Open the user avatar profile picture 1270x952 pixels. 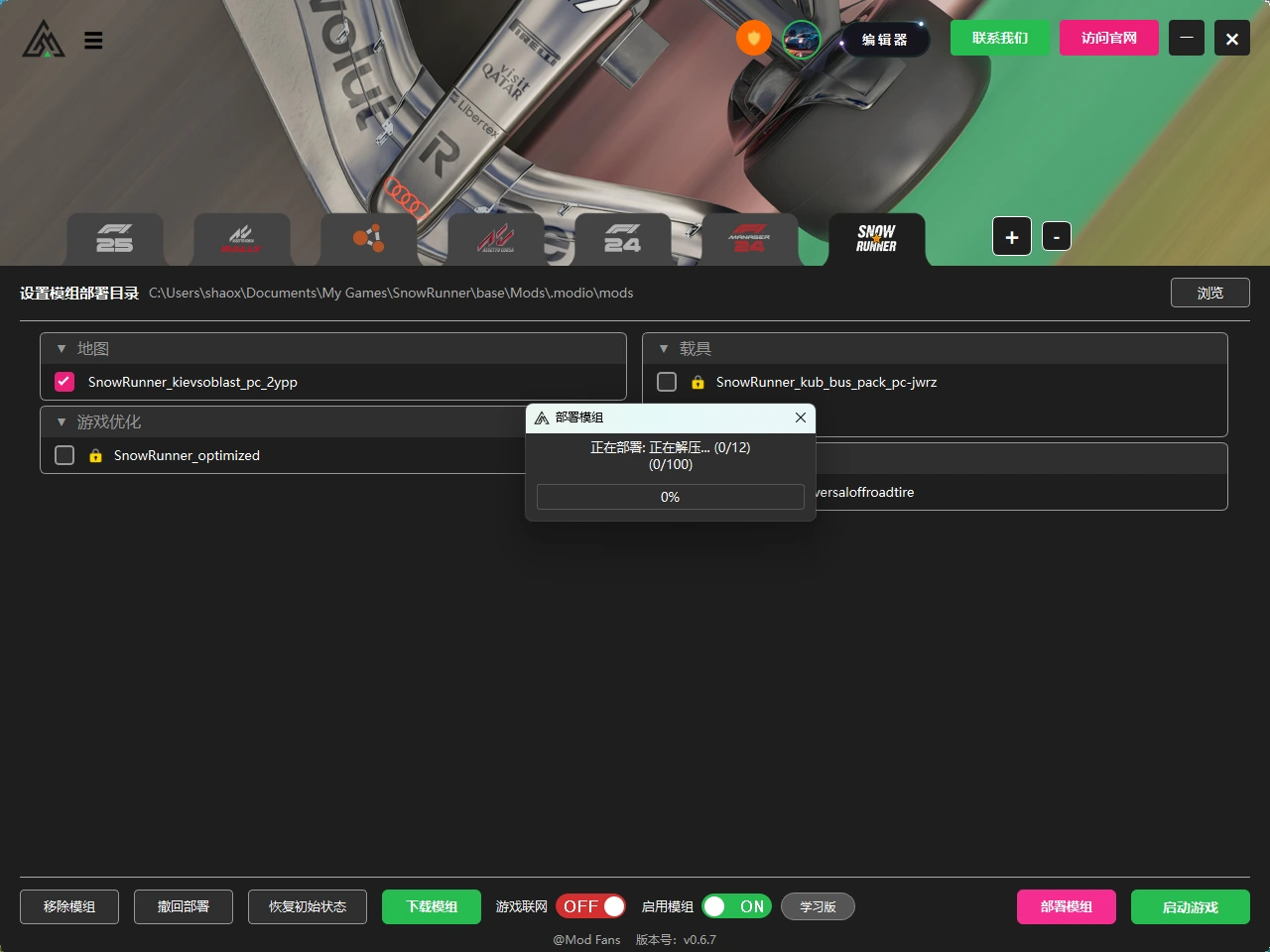coord(802,40)
